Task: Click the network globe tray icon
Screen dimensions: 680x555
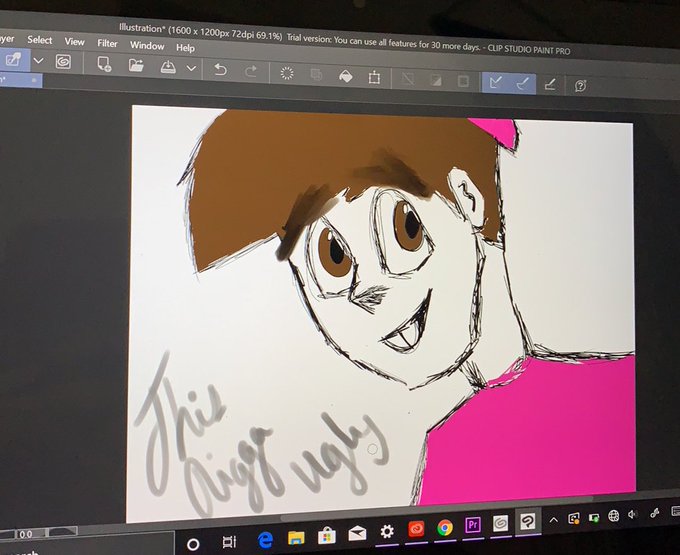Action: point(613,516)
